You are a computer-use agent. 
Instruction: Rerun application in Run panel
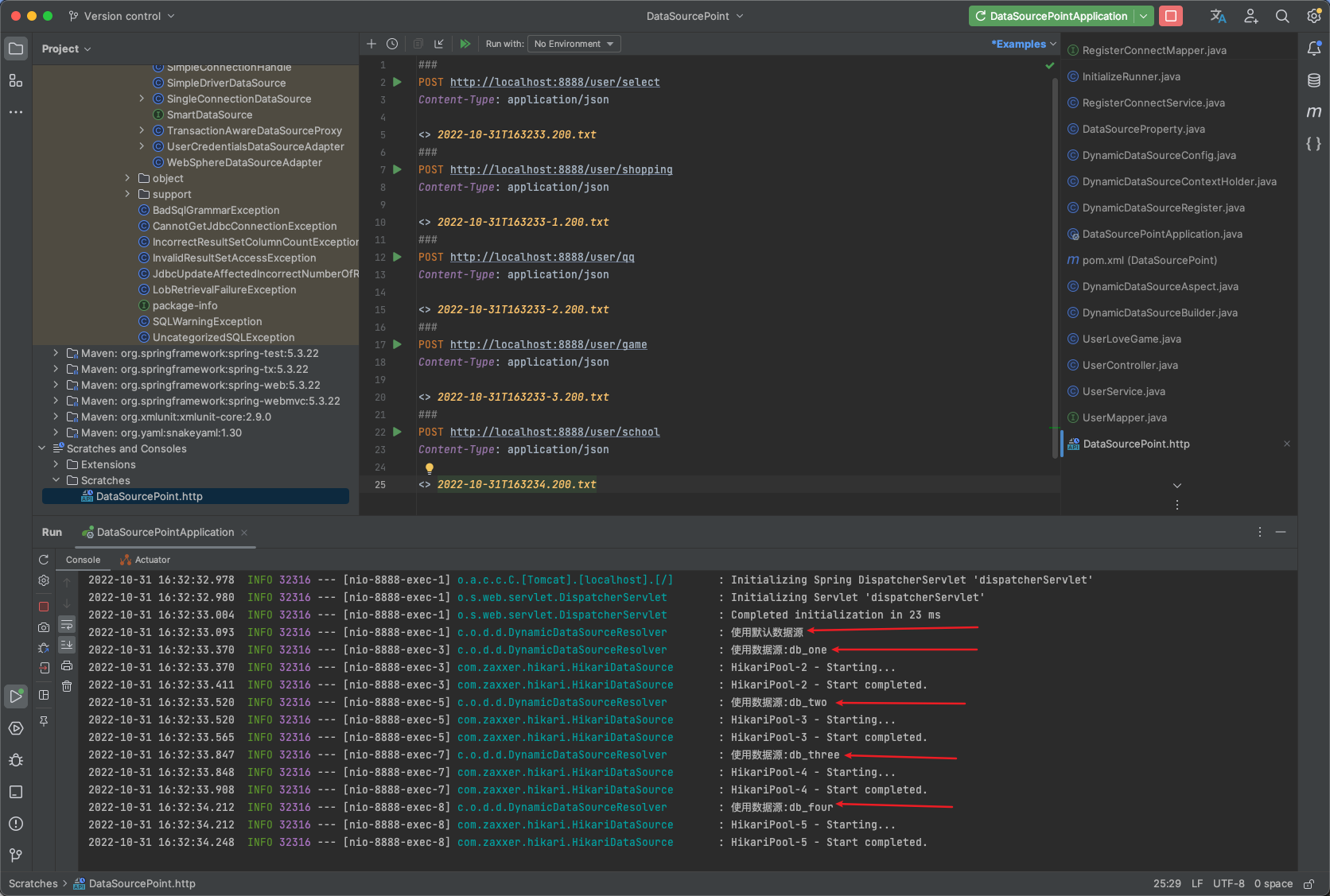point(44,560)
